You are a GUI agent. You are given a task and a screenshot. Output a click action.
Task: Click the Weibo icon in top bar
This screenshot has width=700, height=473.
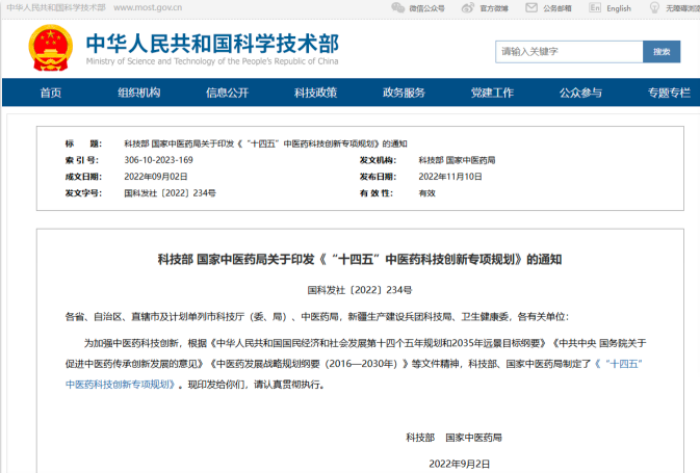click(x=467, y=8)
